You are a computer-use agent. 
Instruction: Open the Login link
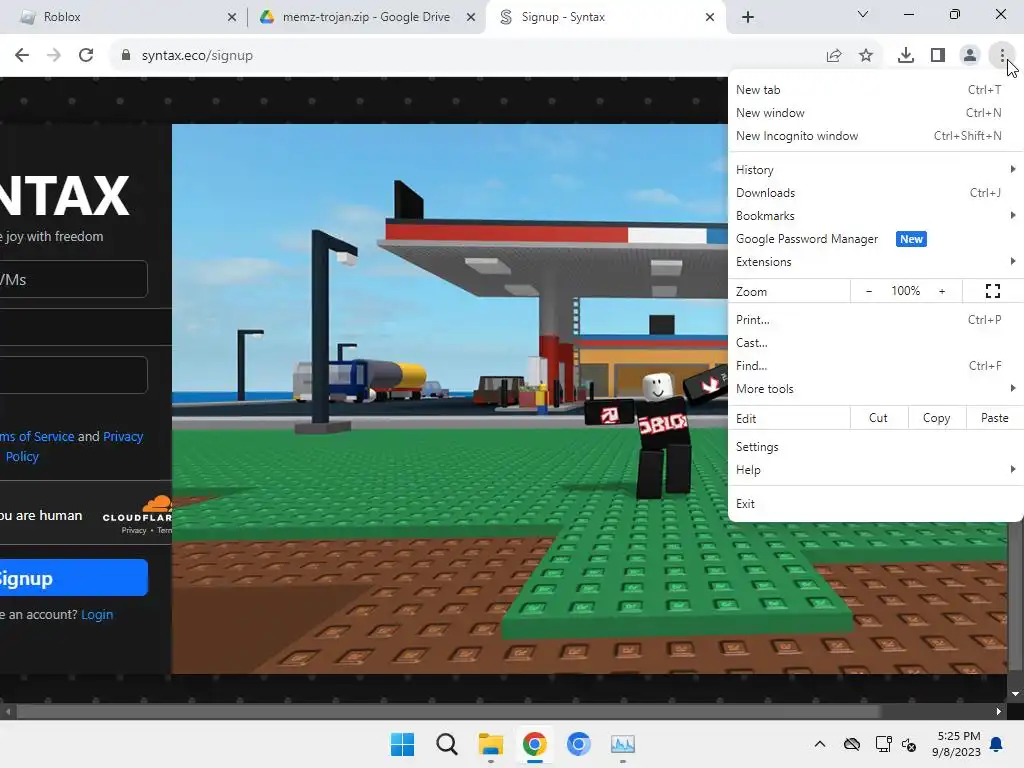97,615
